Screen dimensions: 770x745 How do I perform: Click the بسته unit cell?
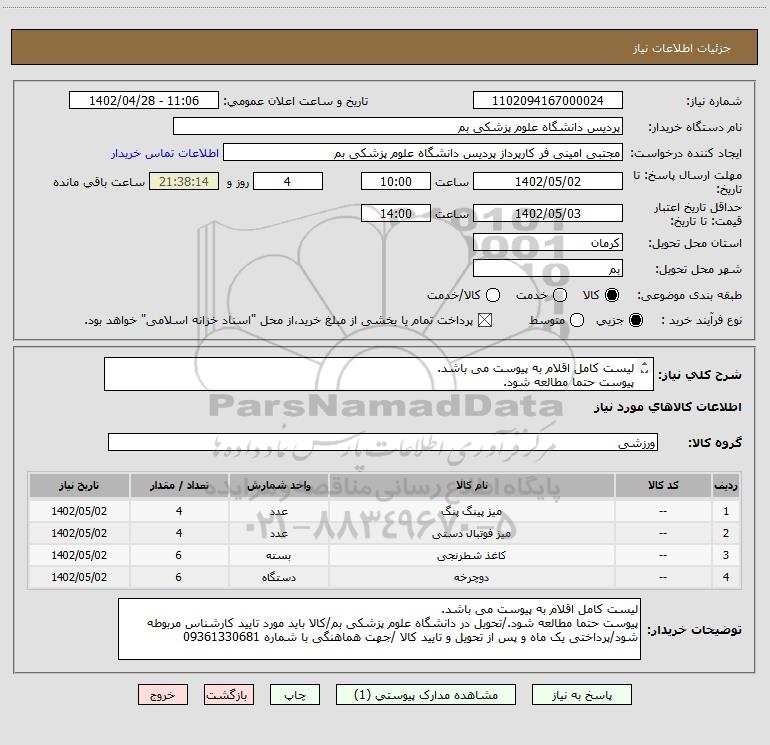point(278,555)
